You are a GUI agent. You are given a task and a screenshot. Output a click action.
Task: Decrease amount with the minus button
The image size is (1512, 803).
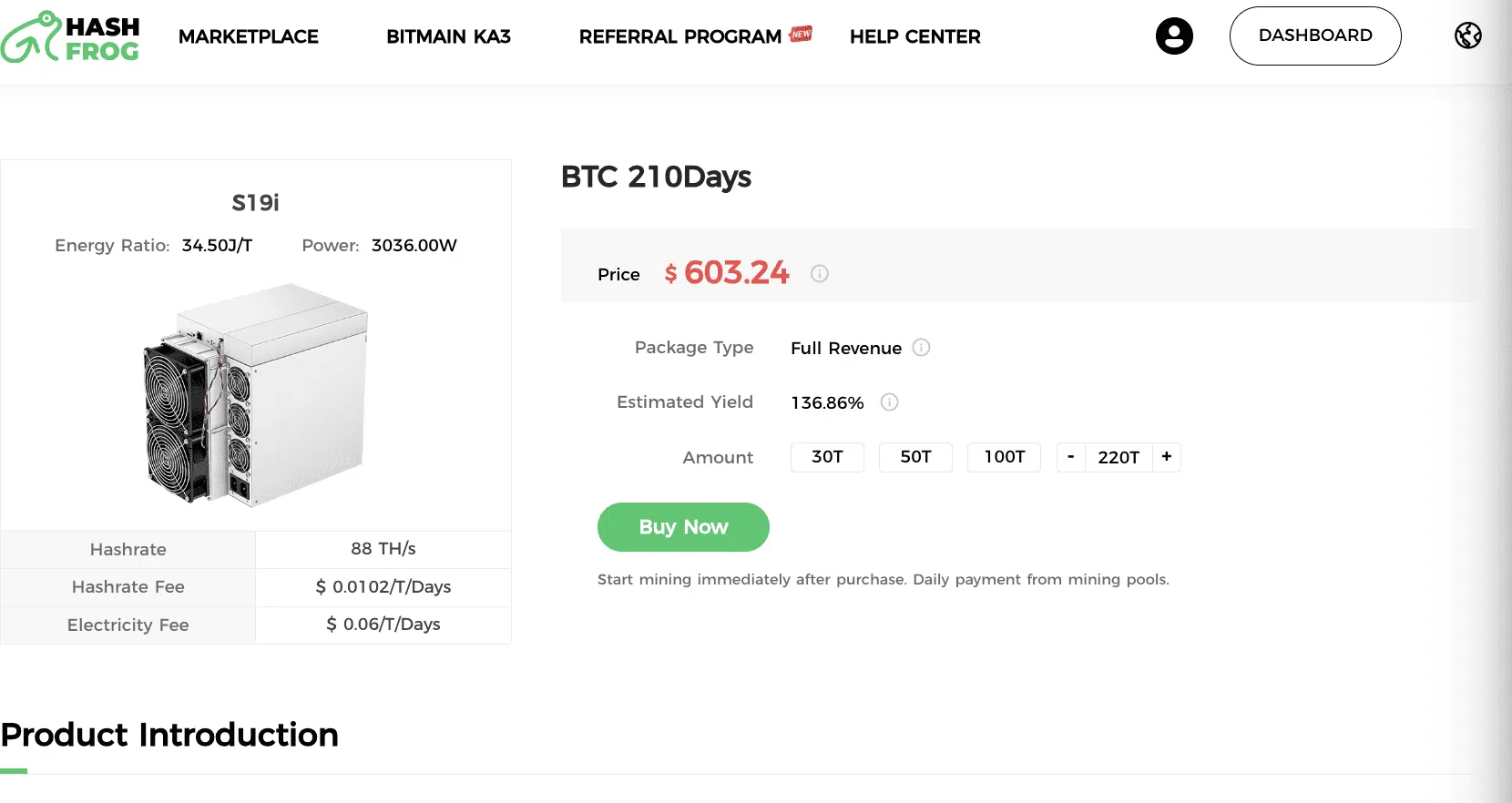click(x=1071, y=457)
